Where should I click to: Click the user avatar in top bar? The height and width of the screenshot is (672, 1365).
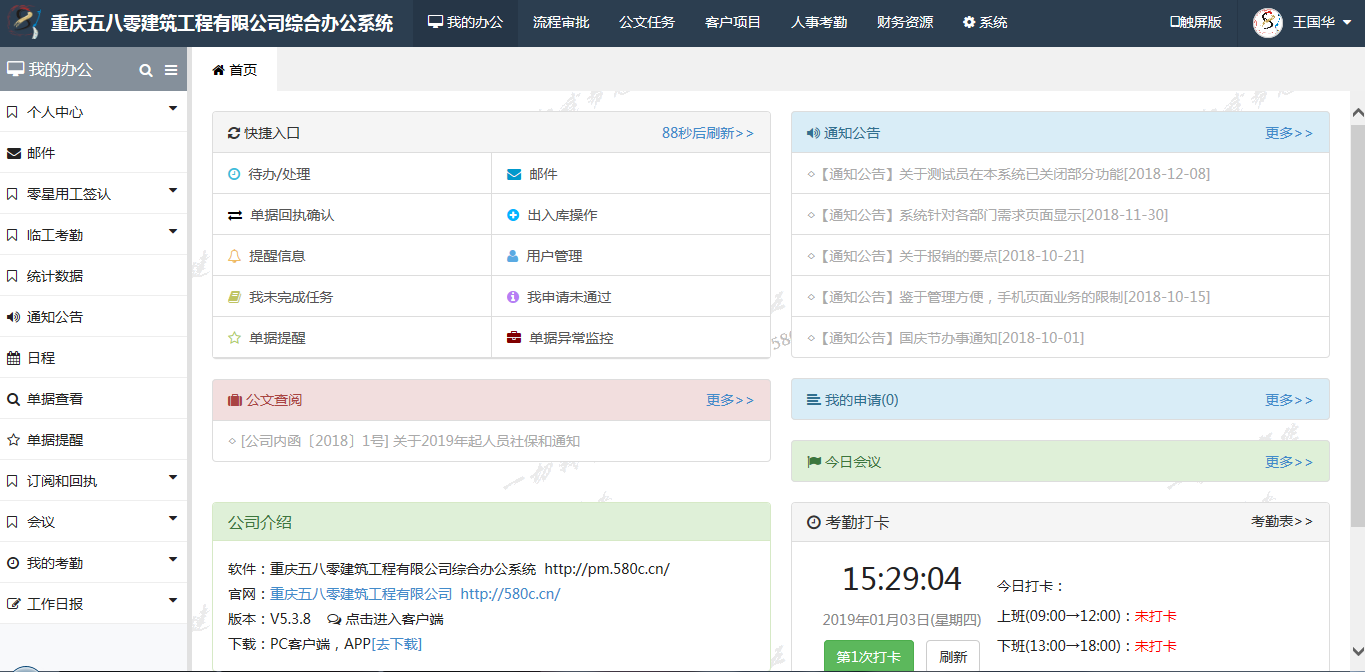tap(1268, 22)
